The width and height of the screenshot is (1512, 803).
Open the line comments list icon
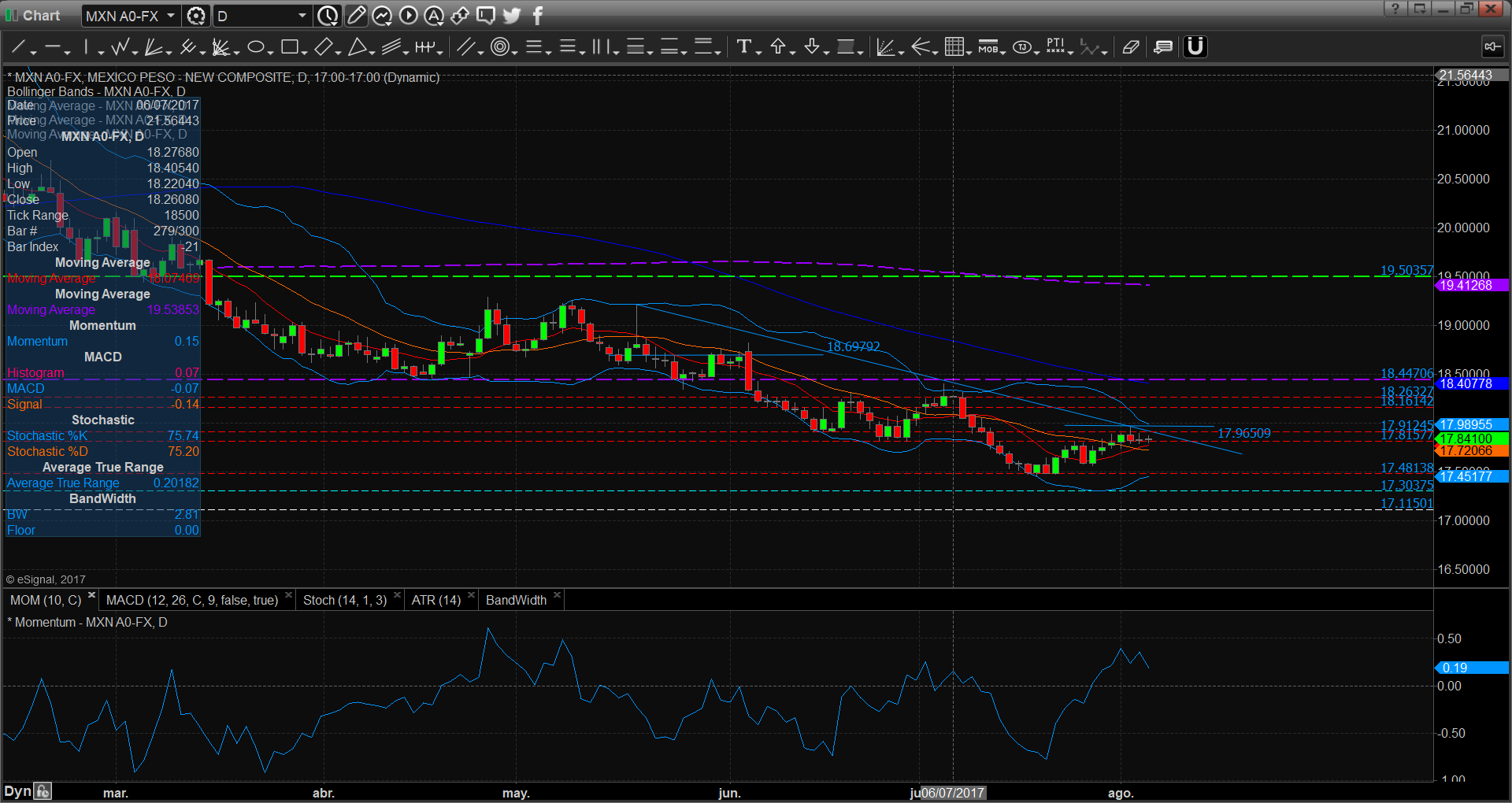[1163, 47]
